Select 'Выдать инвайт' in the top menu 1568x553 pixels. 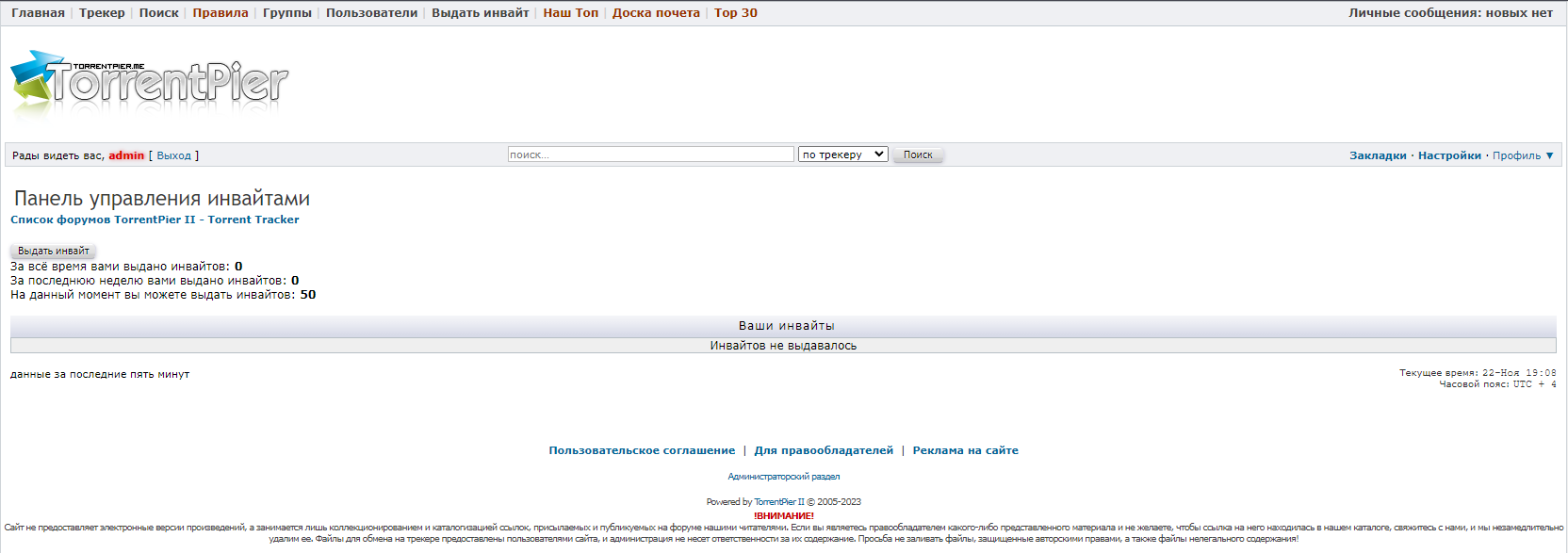(x=480, y=13)
